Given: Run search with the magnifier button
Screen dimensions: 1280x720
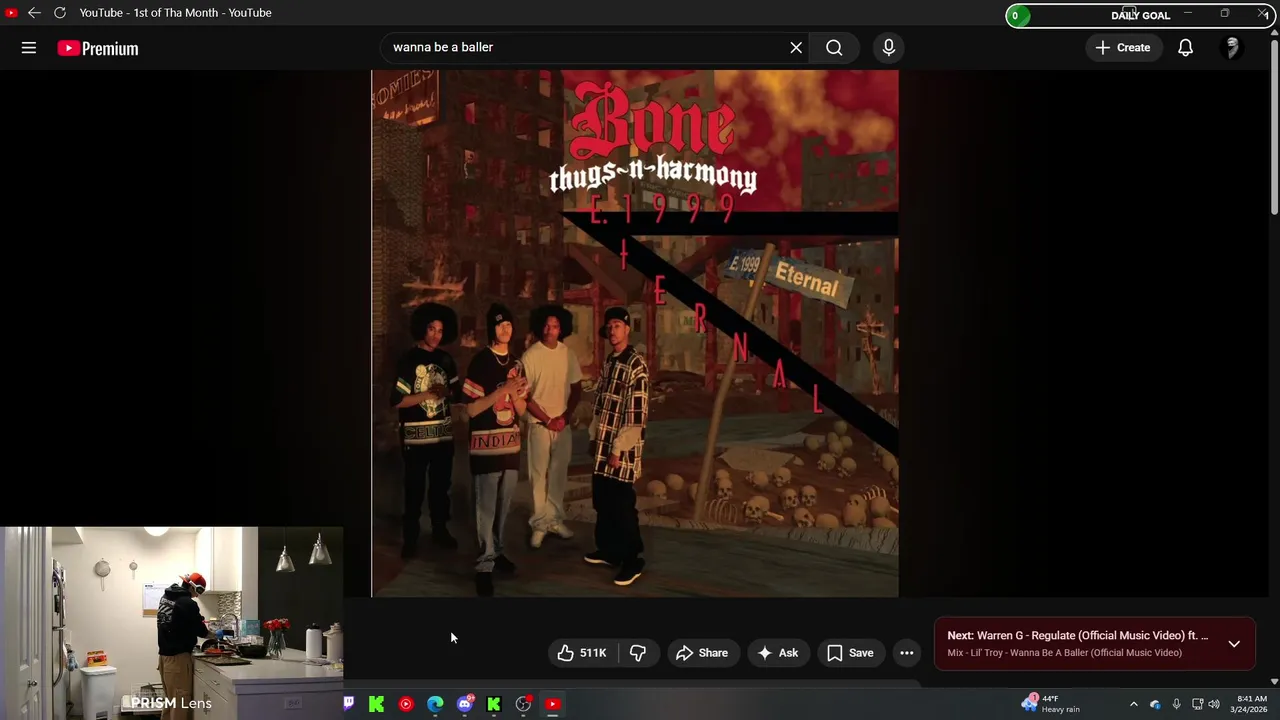Looking at the screenshot, I should click(x=834, y=47).
